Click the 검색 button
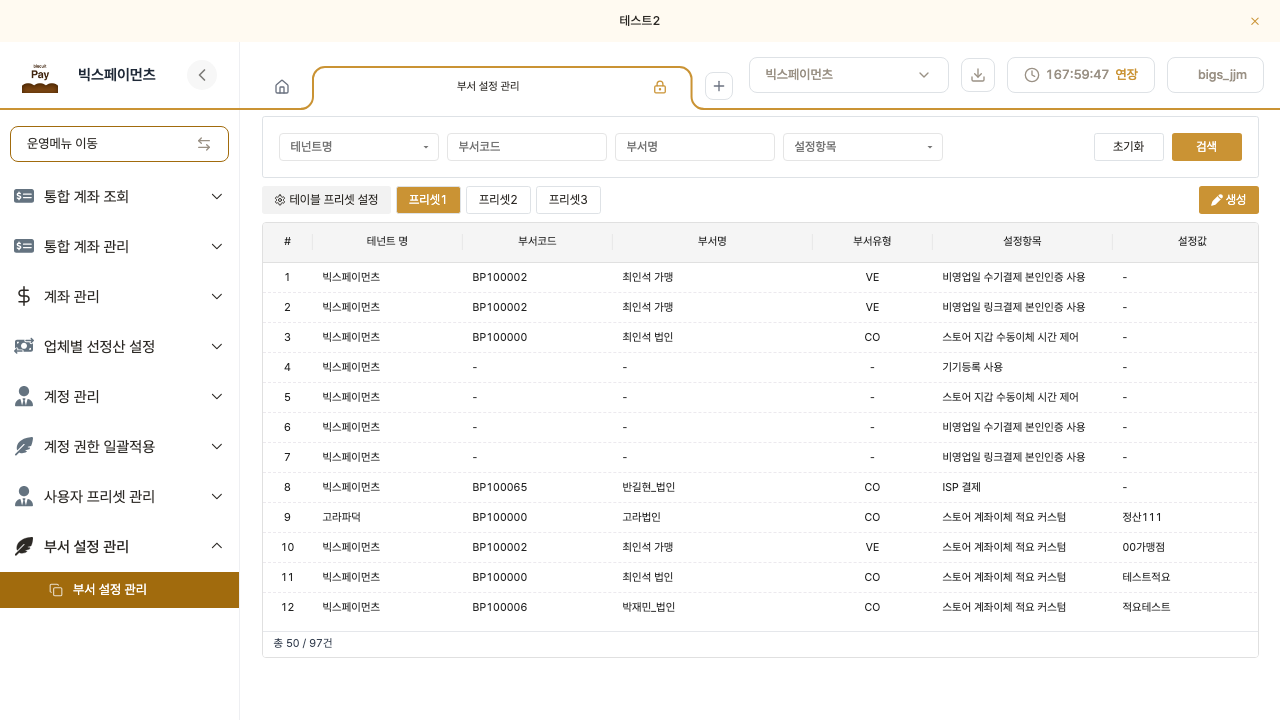 pos(1207,147)
